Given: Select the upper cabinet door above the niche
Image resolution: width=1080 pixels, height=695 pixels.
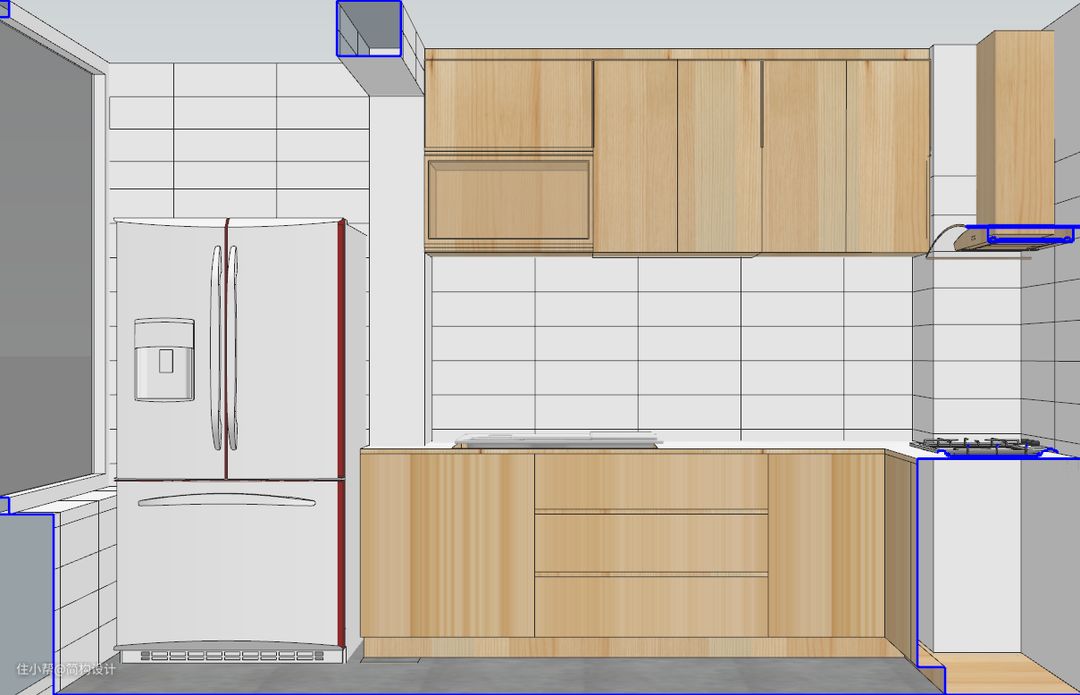Looking at the screenshot, I should pos(508,103).
